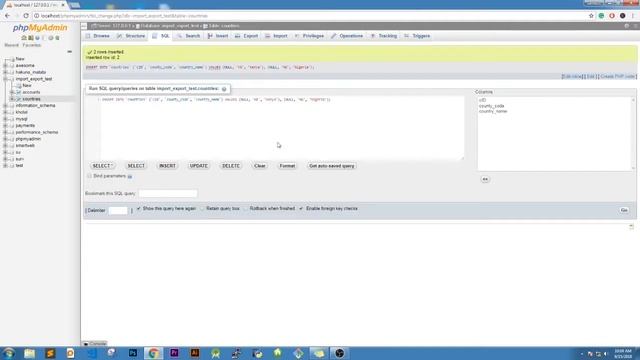Image resolution: width=640 pixels, height=360 pixels.
Task: Collapse all tree nodes with the minus icon
Action: (69, 52)
